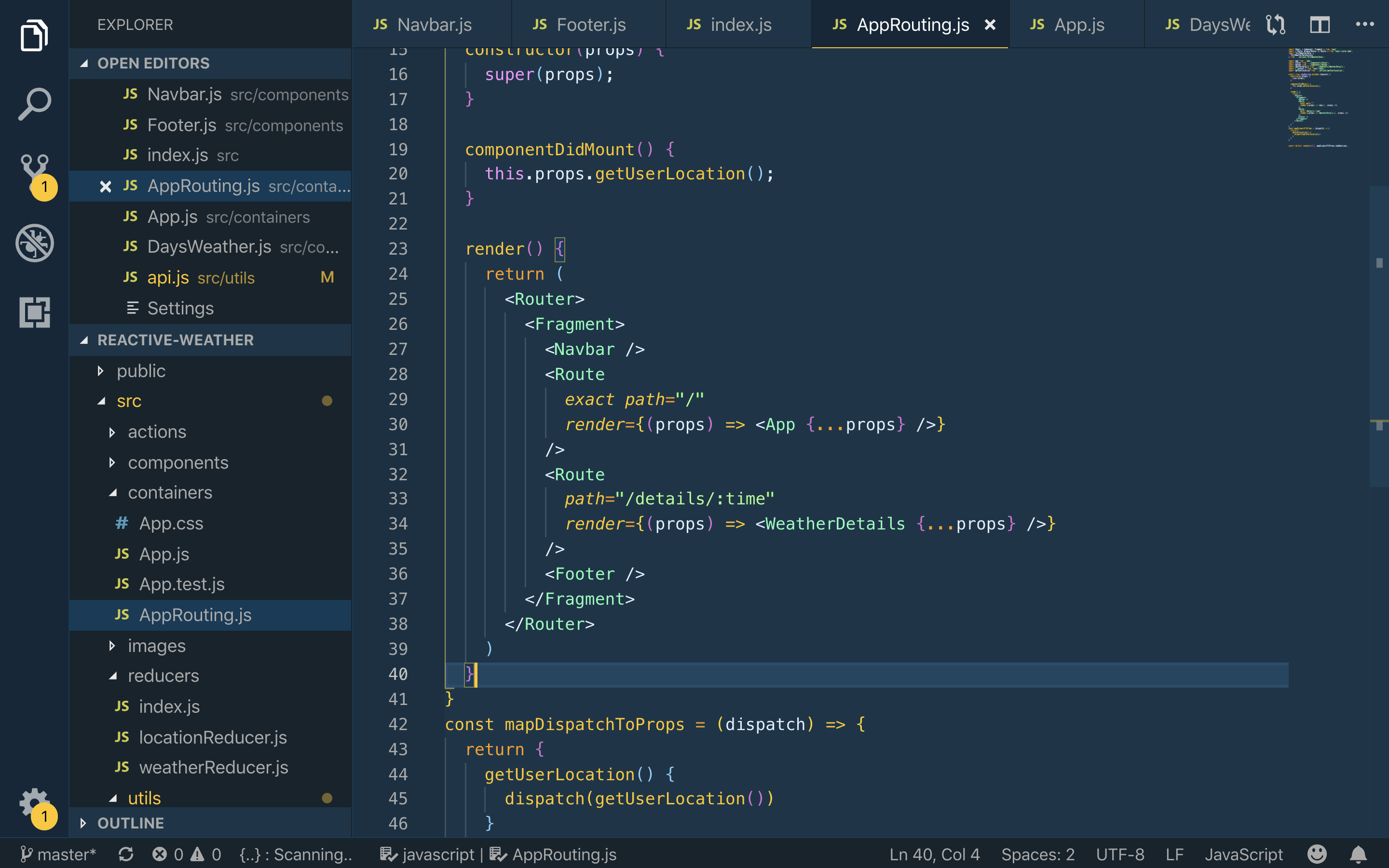Click the error indicator badge on source control
The height and width of the screenshot is (868, 1389).
coord(43,186)
